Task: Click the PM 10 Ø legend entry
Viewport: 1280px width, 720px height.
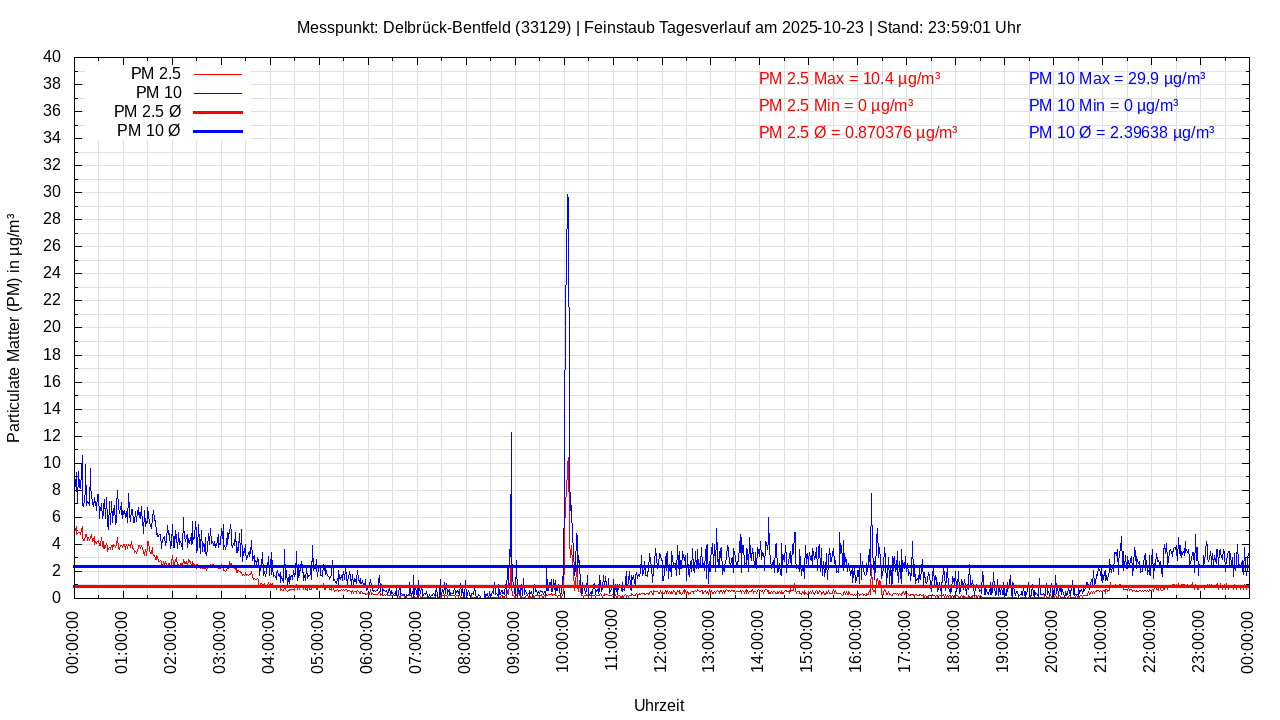Action: pyautogui.click(x=149, y=131)
